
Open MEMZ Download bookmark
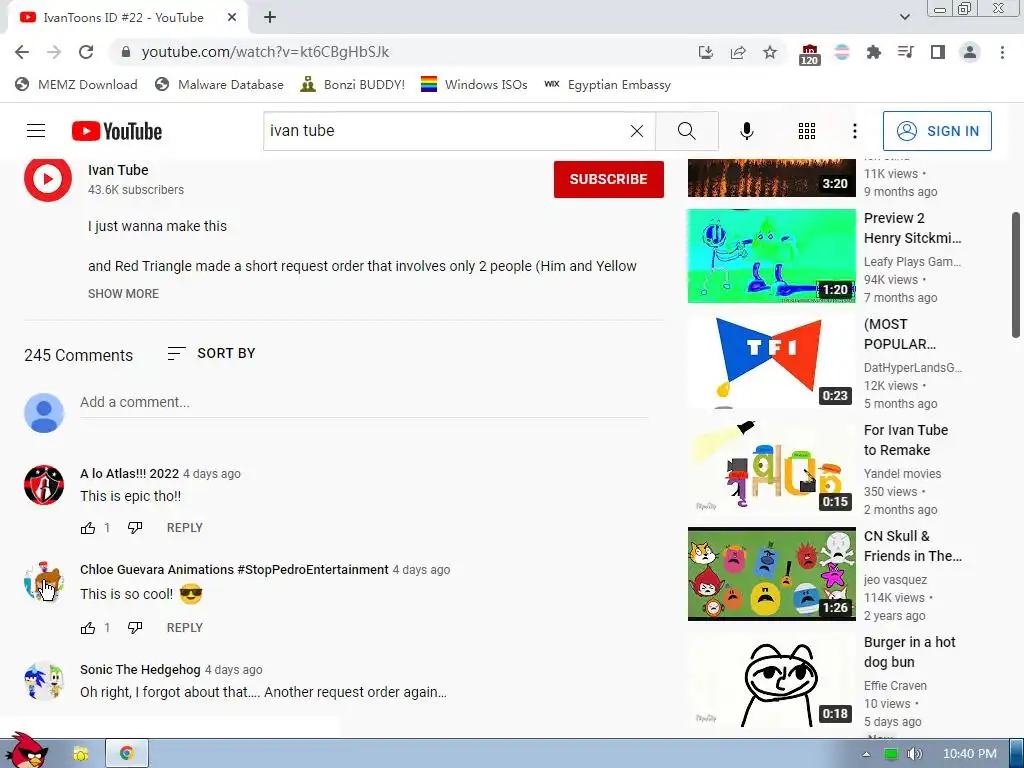tap(76, 85)
